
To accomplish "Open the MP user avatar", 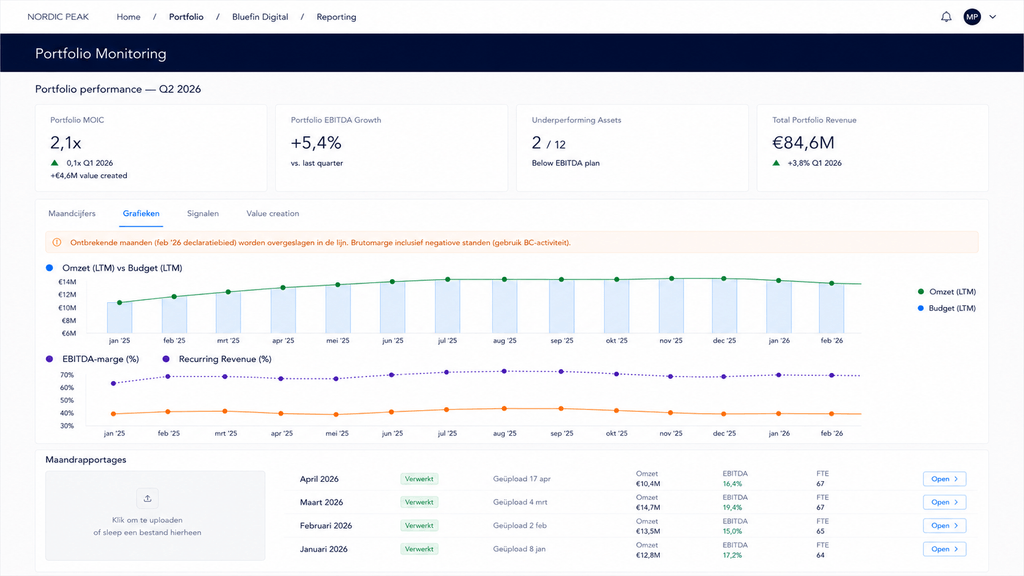I will point(972,17).
